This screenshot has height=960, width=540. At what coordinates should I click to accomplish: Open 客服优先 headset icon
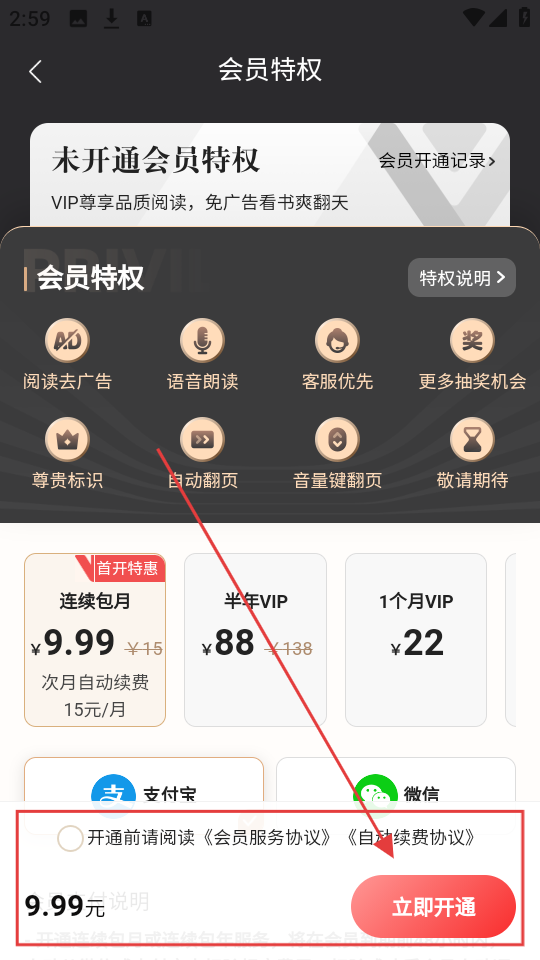[337, 340]
